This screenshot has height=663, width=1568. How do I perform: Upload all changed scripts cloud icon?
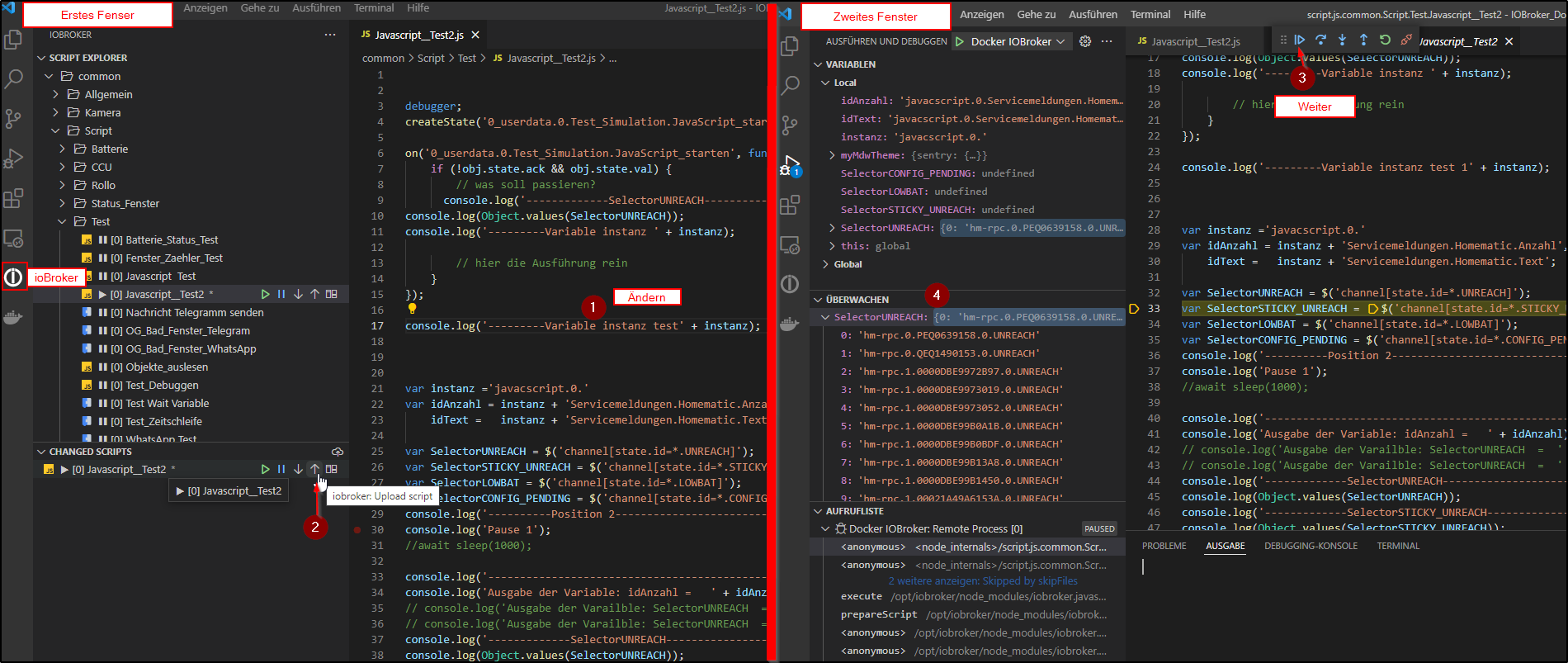point(337,452)
